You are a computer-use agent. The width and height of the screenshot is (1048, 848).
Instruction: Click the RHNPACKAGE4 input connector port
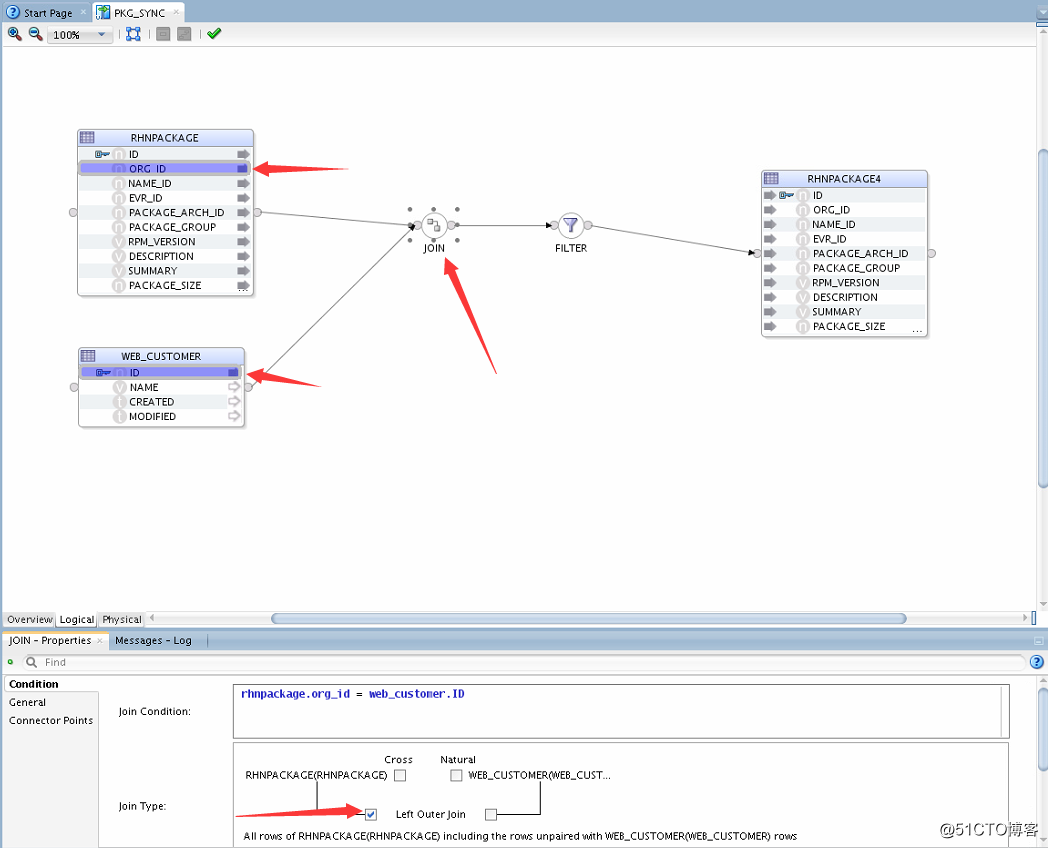(x=757, y=253)
